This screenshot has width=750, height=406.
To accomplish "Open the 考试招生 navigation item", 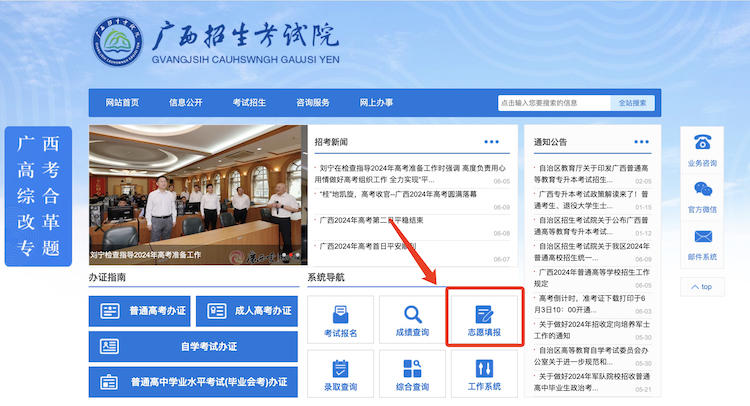I will click(x=249, y=102).
